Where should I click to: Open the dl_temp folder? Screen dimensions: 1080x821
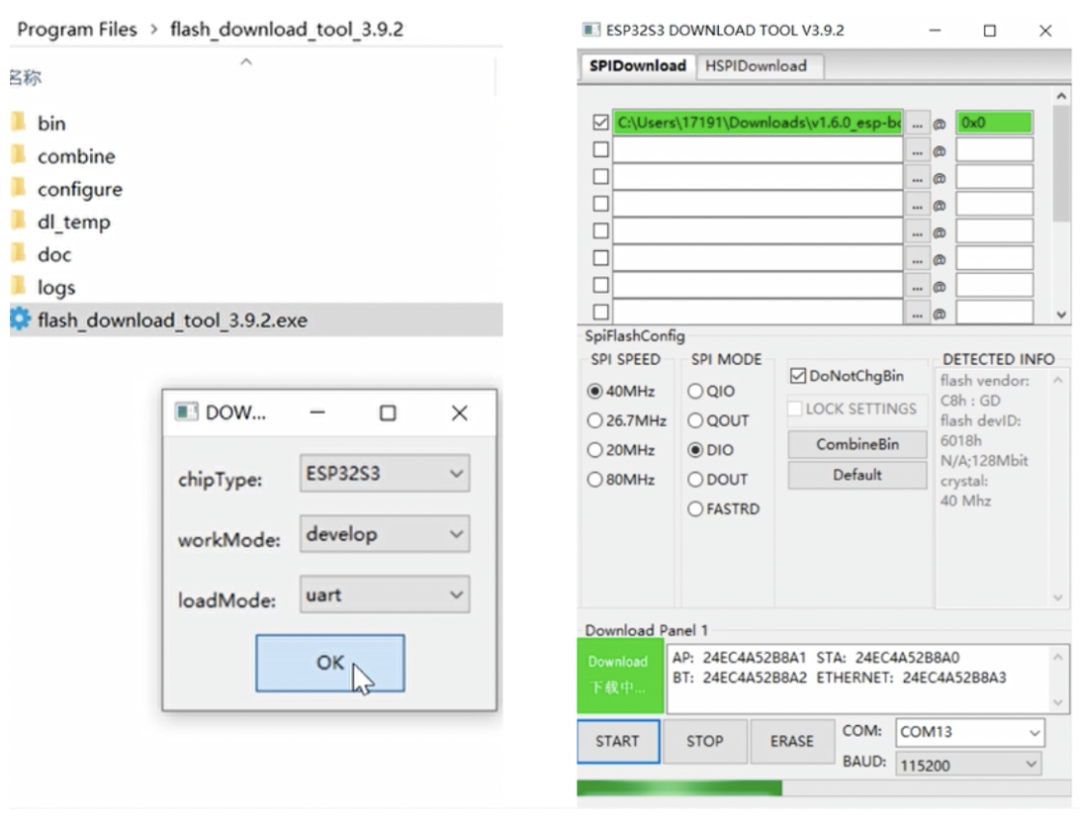(x=74, y=222)
